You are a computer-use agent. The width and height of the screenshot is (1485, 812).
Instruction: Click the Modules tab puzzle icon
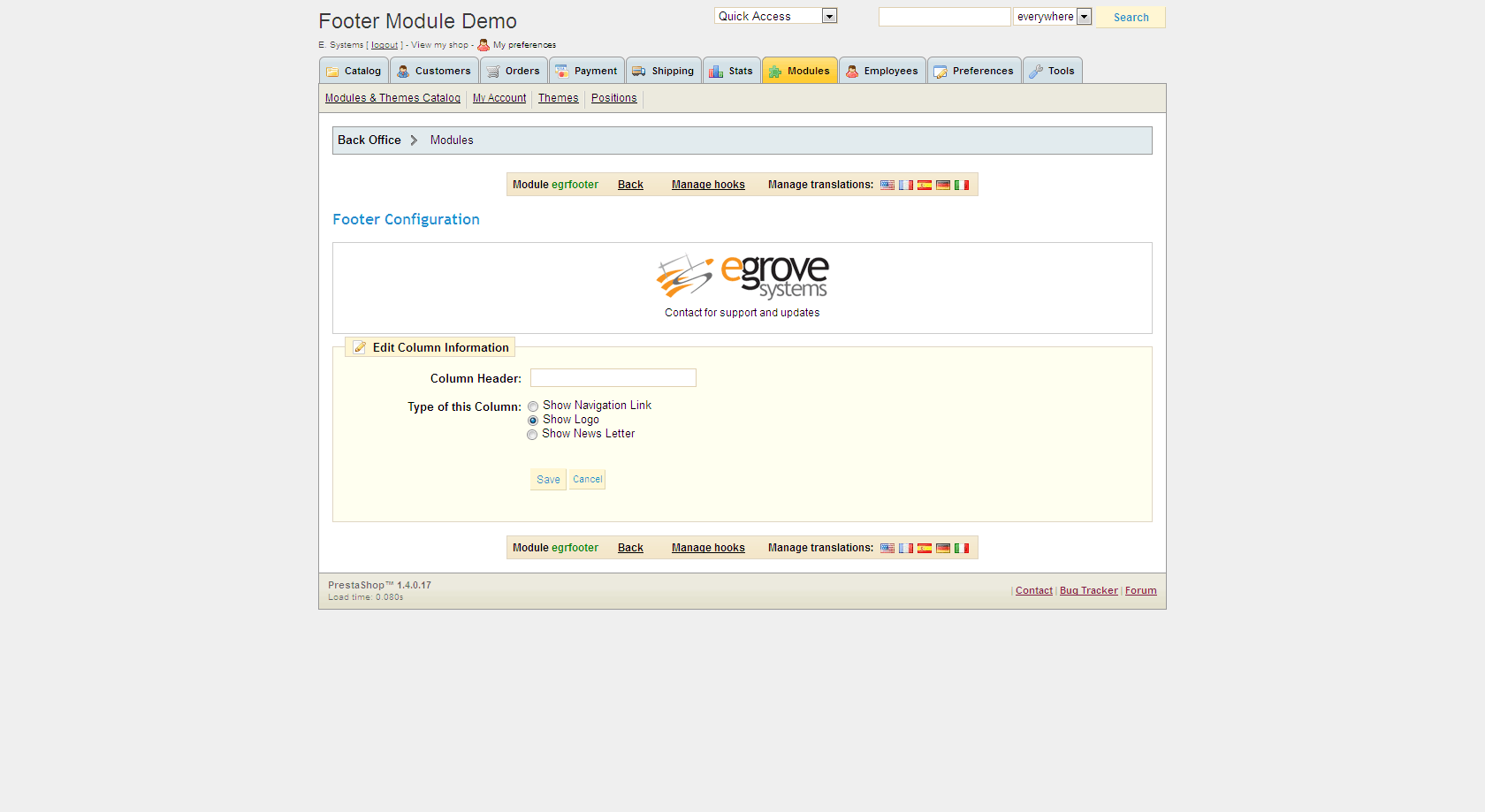(x=775, y=72)
